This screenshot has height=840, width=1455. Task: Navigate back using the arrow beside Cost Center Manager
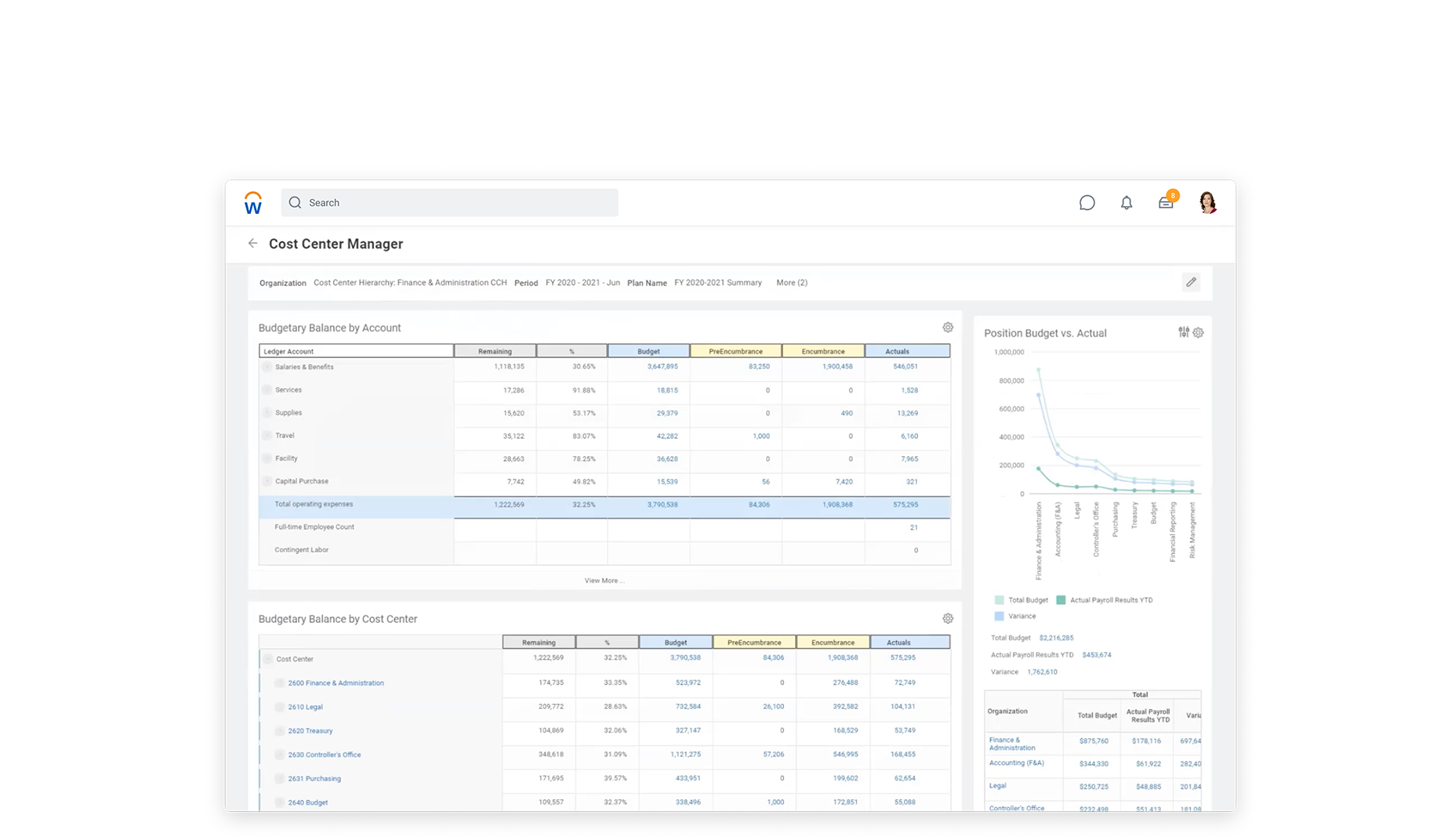point(252,244)
